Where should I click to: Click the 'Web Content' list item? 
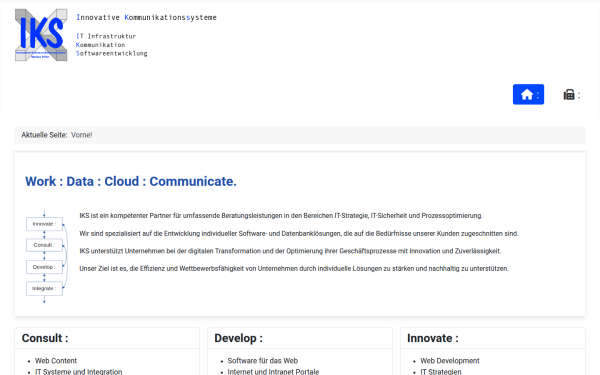point(56,361)
